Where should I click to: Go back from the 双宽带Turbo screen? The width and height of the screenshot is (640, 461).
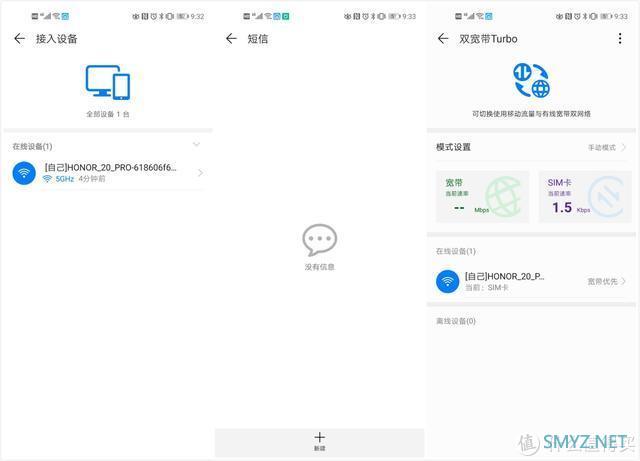pos(443,39)
